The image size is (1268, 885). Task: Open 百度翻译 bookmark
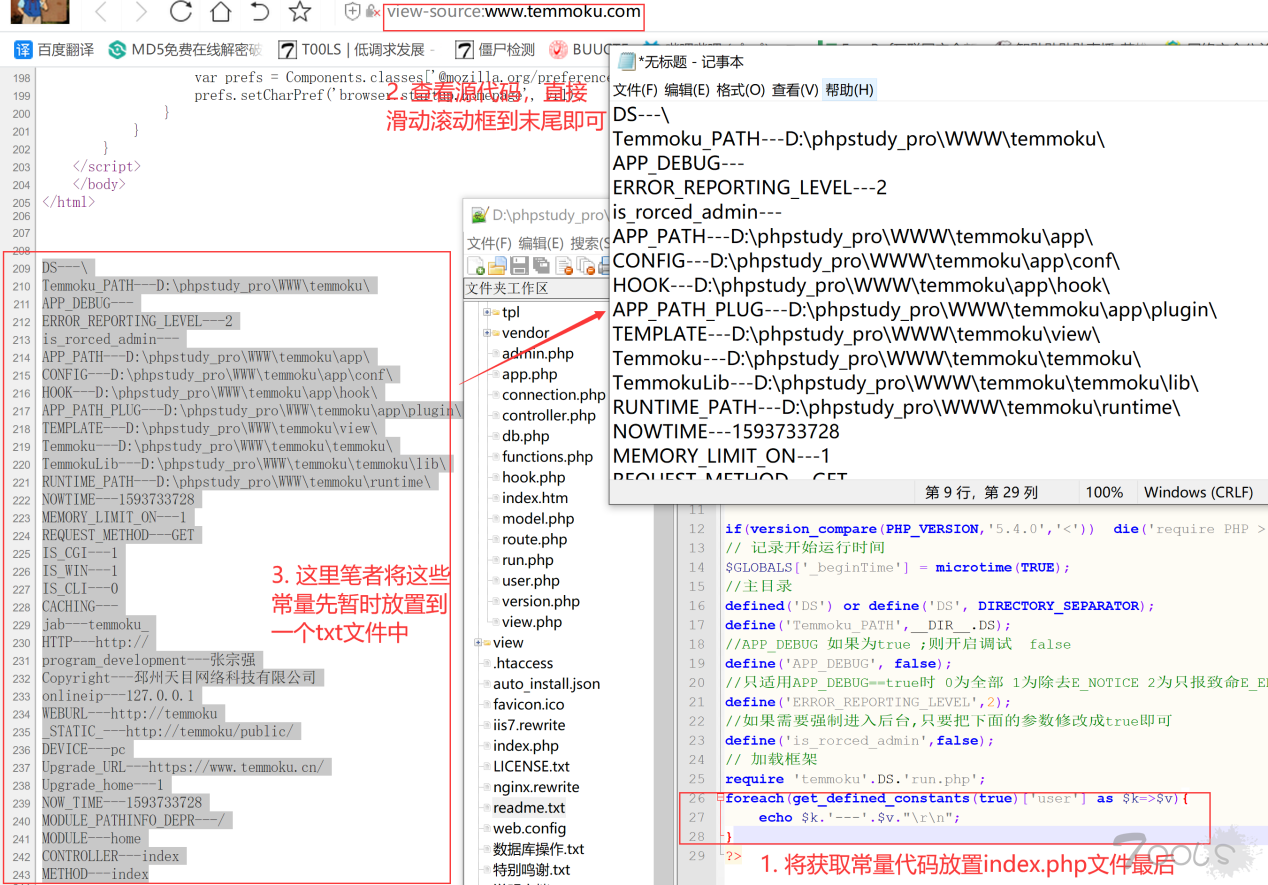(x=54, y=49)
